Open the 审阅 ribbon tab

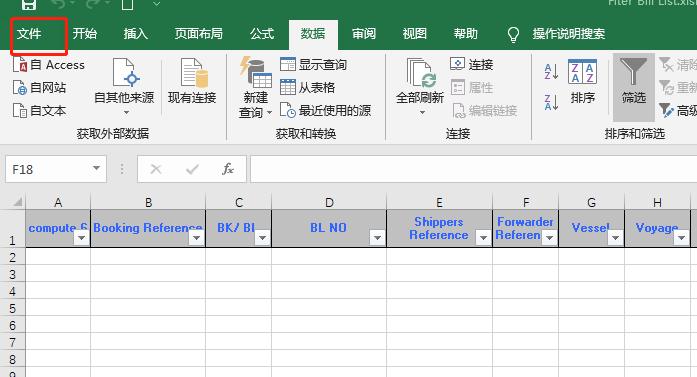(x=364, y=34)
